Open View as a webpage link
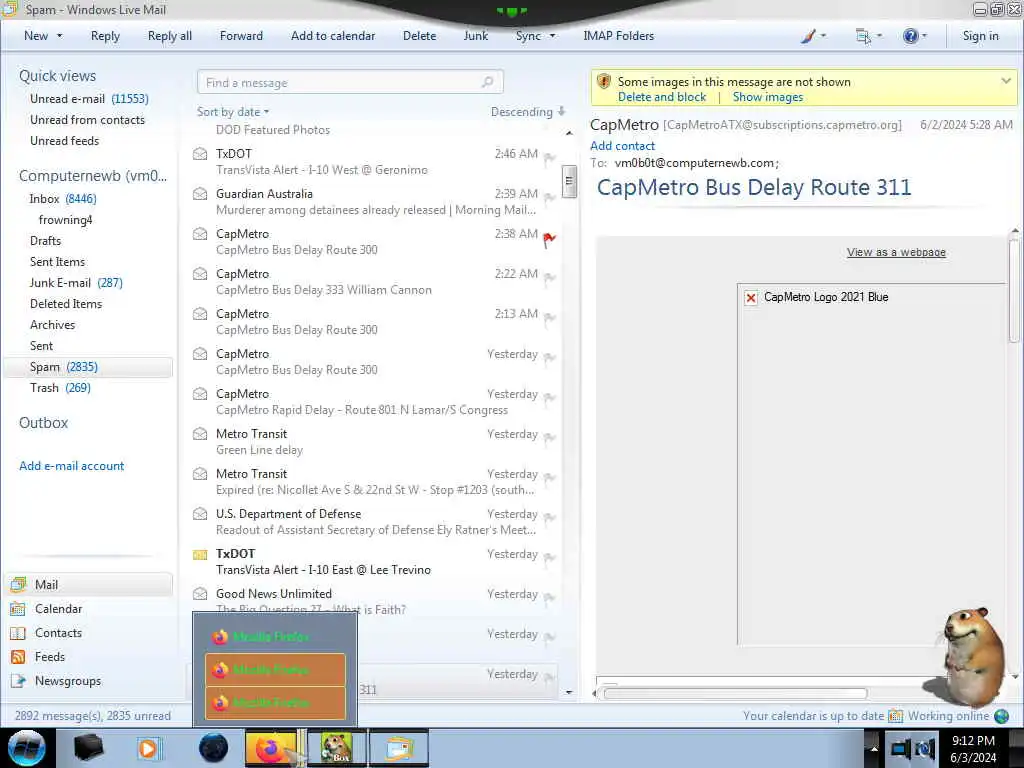 point(896,252)
